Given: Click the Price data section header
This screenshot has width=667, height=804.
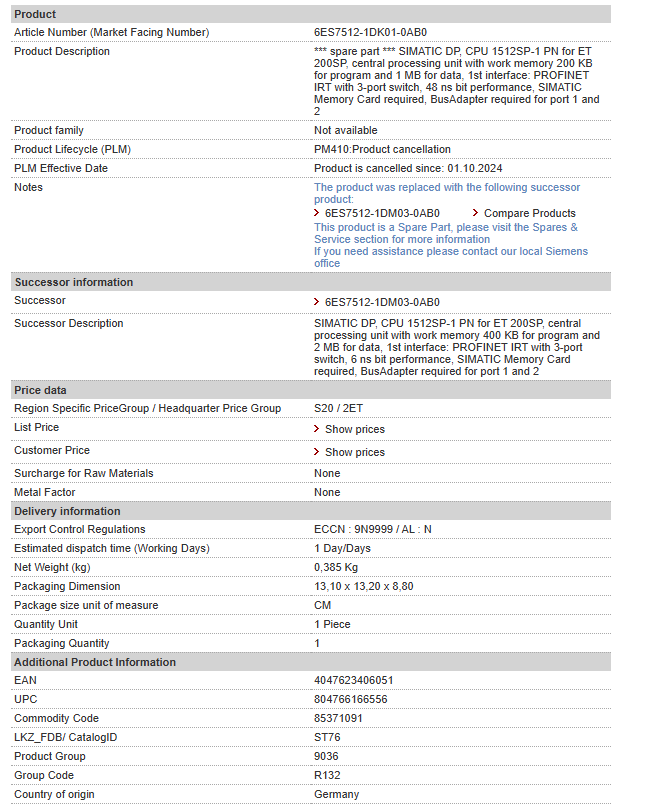Looking at the screenshot, I should point(40,390).
